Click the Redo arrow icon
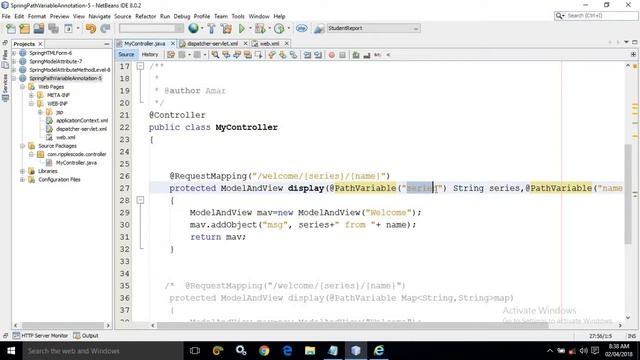The image size is (640, 360). (x=105, y=28)
